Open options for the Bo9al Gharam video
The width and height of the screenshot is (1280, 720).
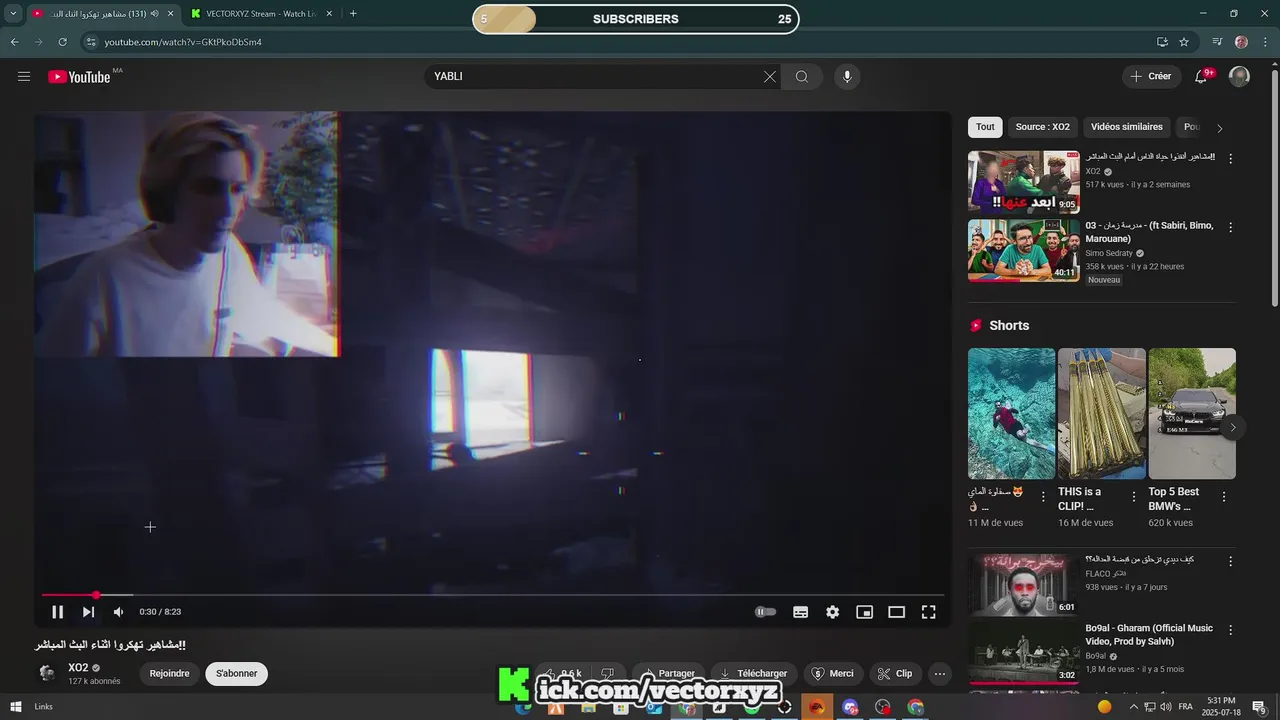click(1230, 630)
